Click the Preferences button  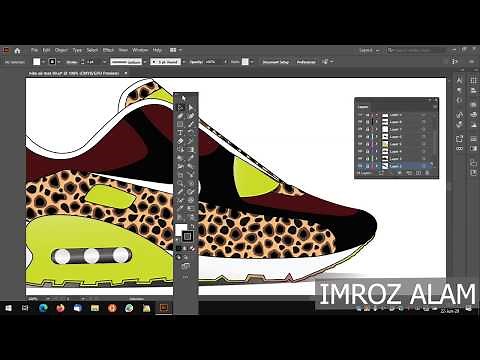pos(306,62)
